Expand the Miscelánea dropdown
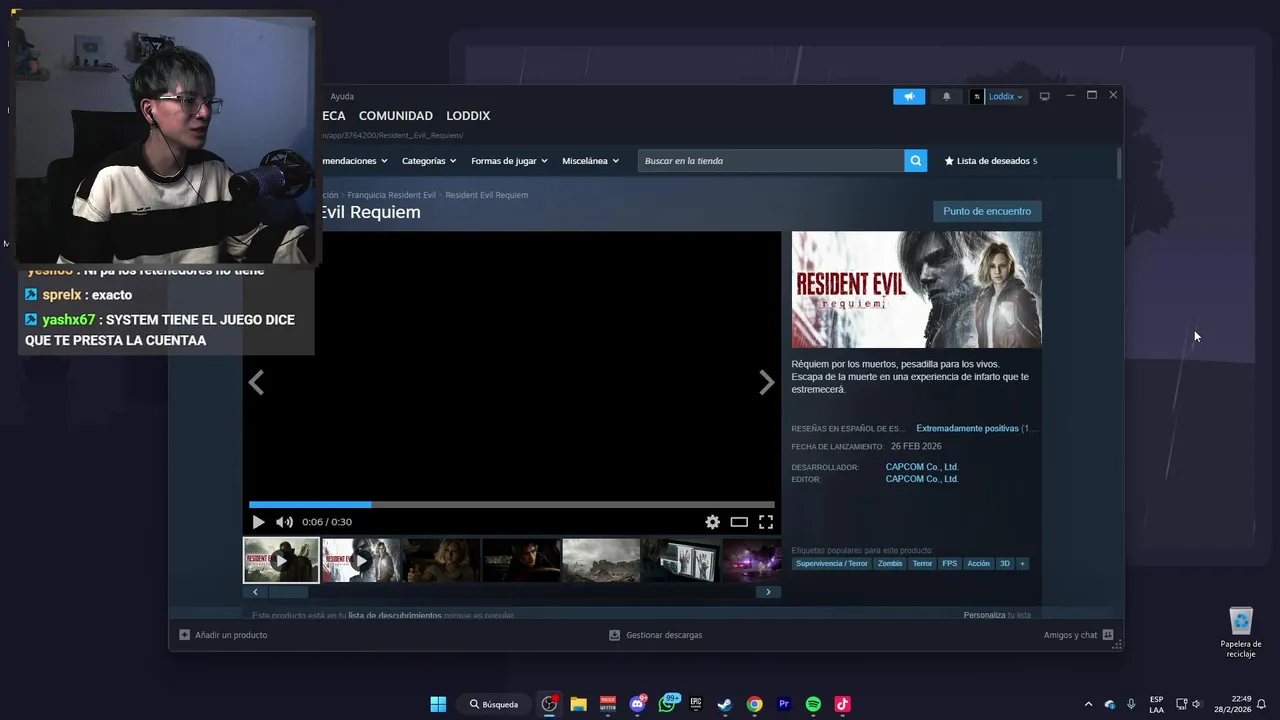The width and height of the screenshot is (1280, 720). point(590,161)
